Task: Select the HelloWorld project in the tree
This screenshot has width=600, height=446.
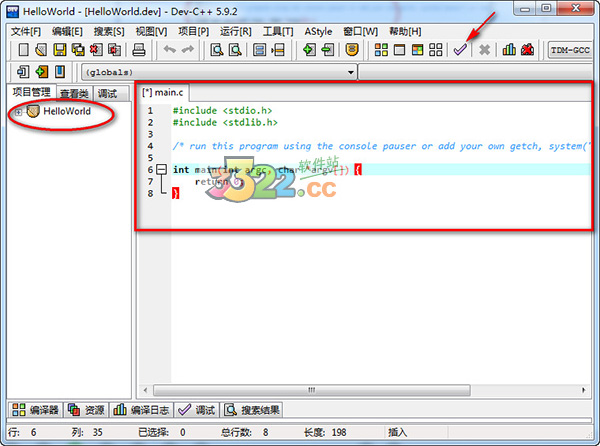Action: 67,111
